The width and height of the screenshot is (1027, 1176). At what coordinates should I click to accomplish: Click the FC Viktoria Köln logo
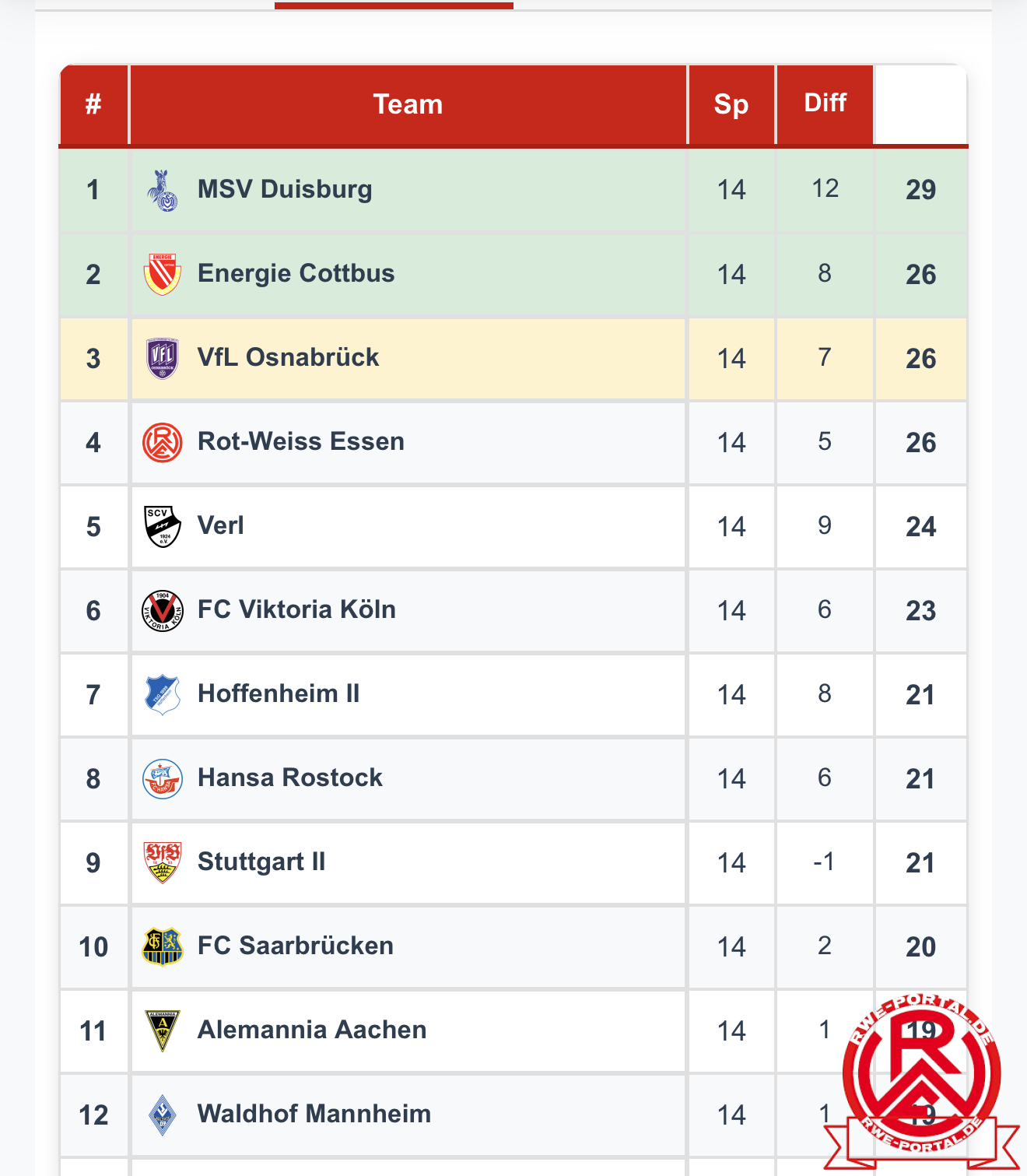163,610
